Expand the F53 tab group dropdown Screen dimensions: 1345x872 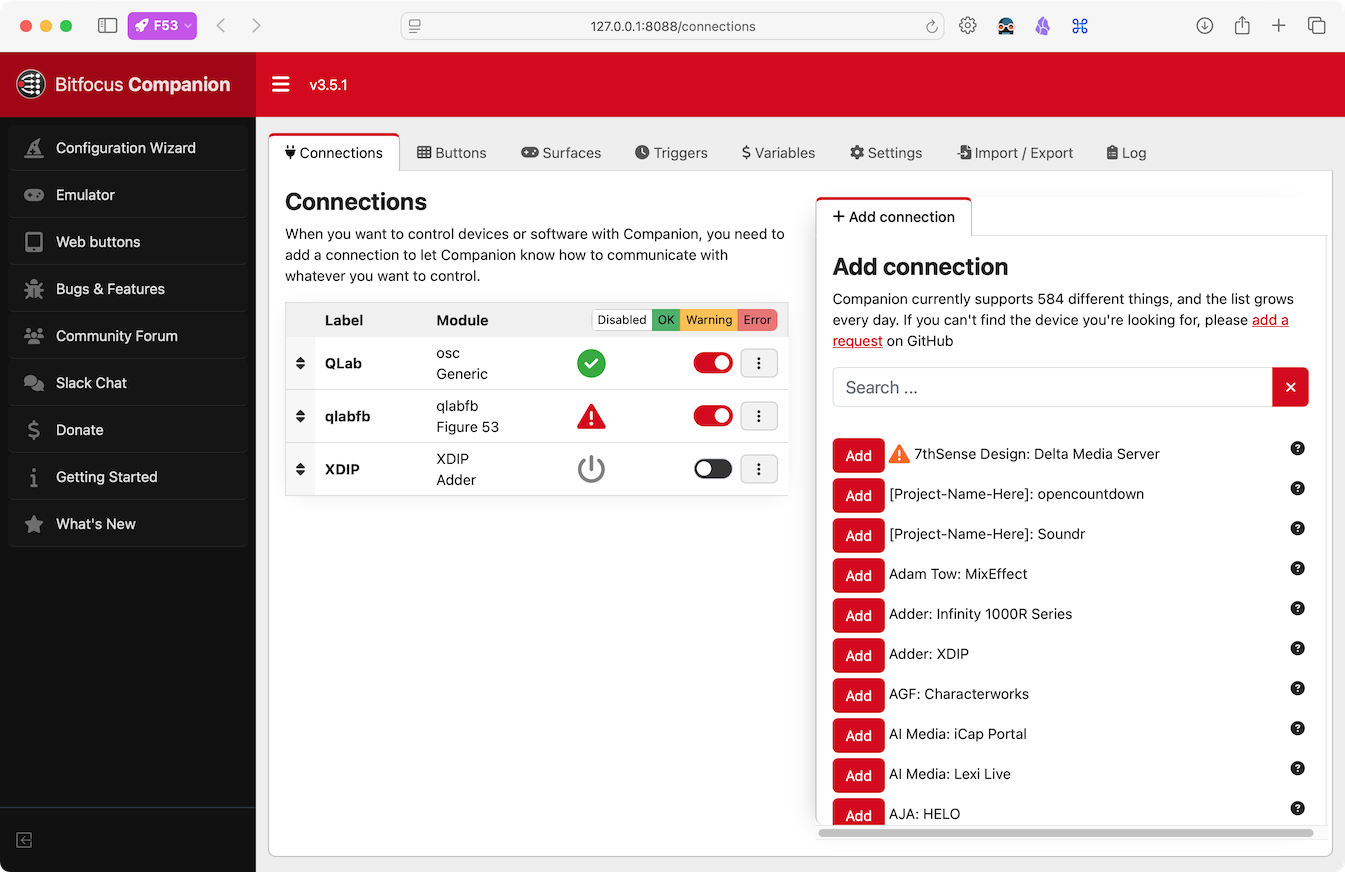point(162,26)
